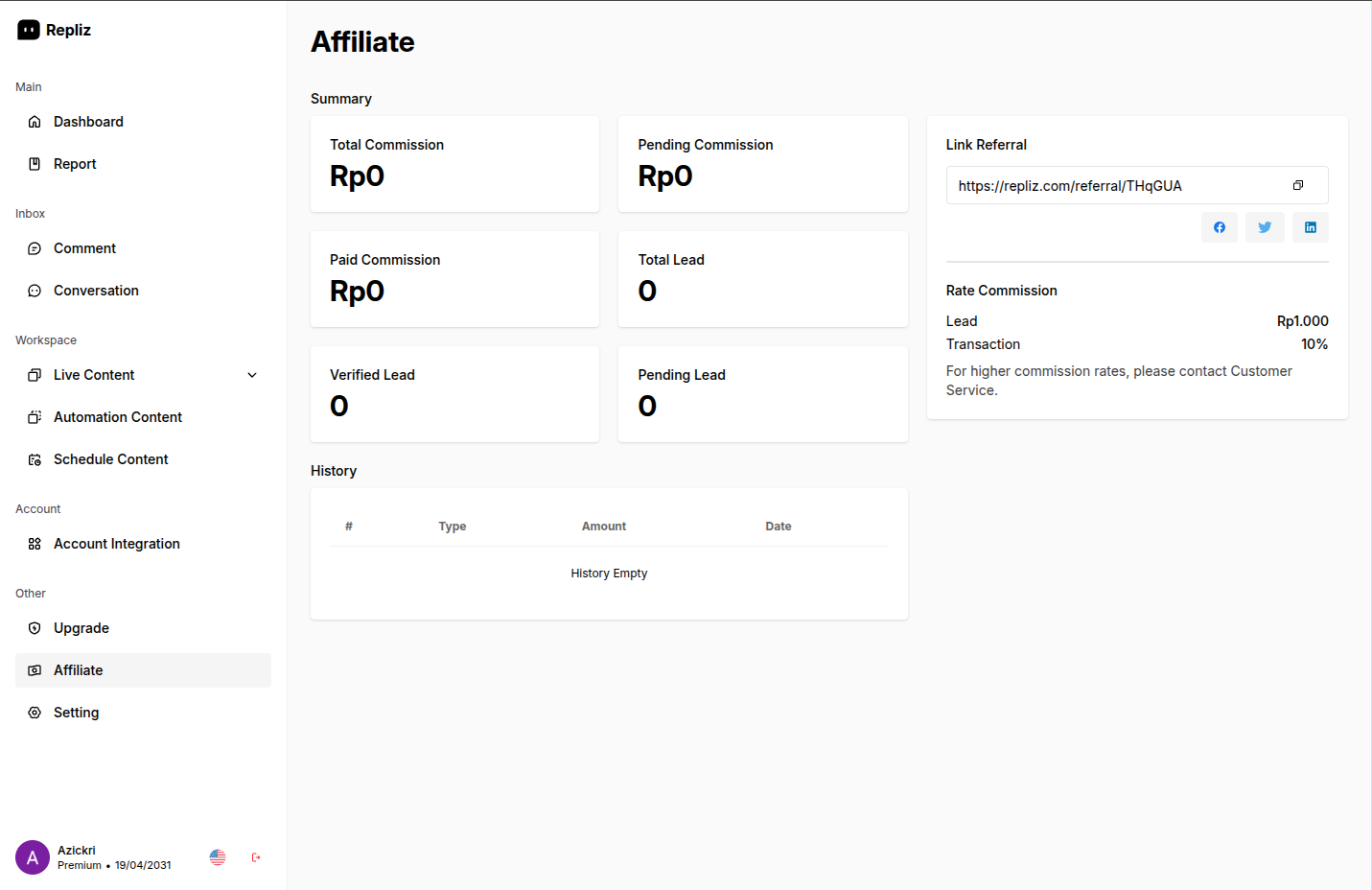Copy the referral link using copy icon
Viewport: 1372px width, 890px height.
tap(1297, 185)
